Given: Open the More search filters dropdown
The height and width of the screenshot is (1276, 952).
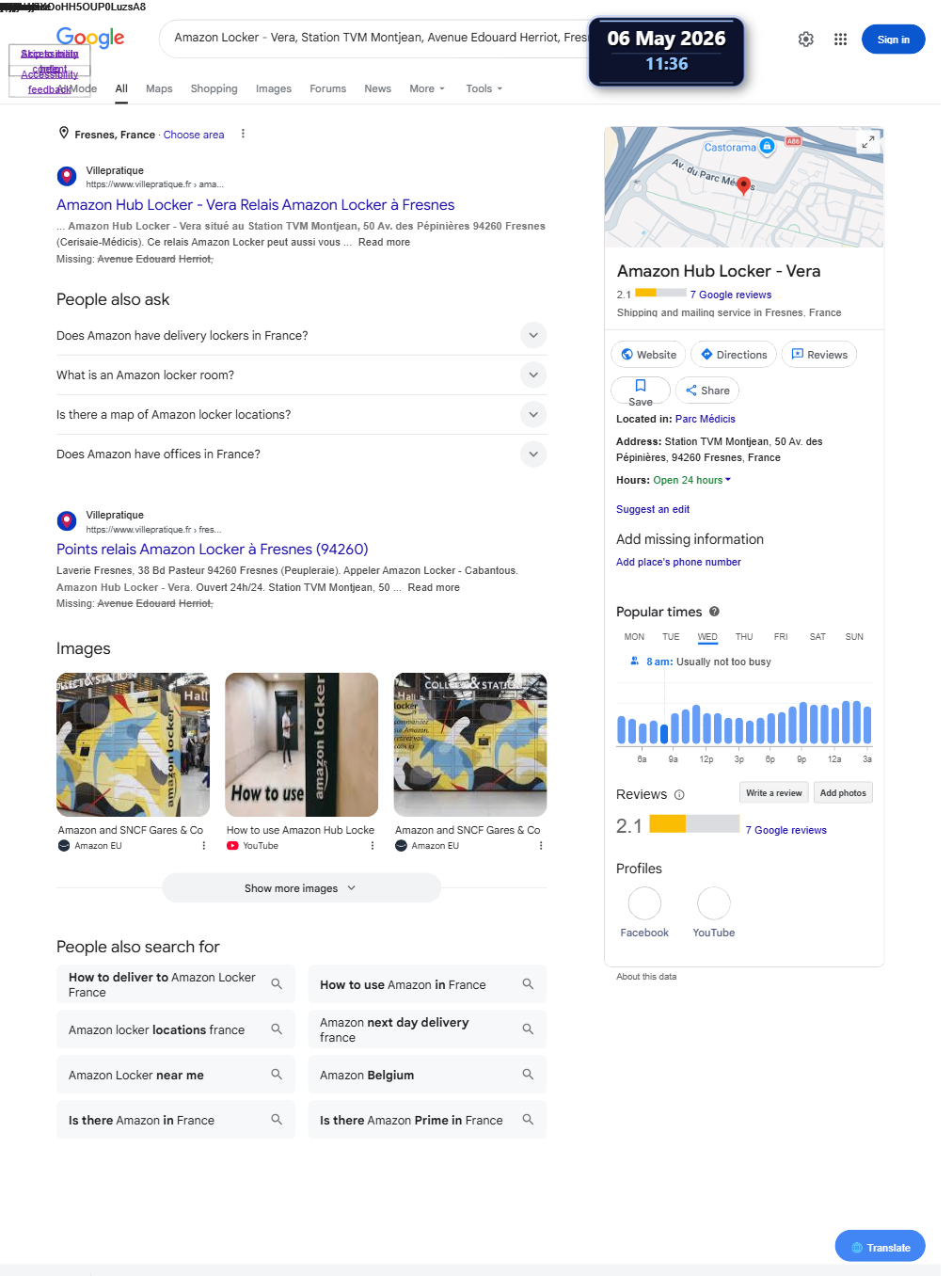Looking at the screenshot, I should [427, 88].
